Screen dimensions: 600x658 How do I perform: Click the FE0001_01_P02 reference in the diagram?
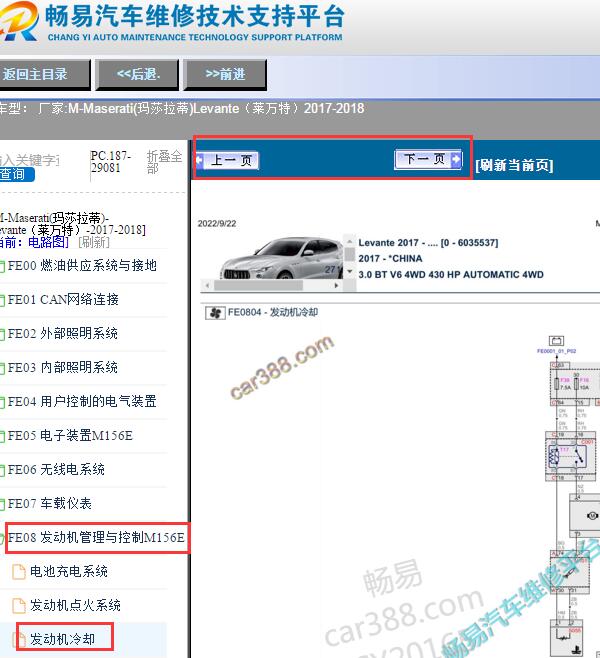[556, 351]
